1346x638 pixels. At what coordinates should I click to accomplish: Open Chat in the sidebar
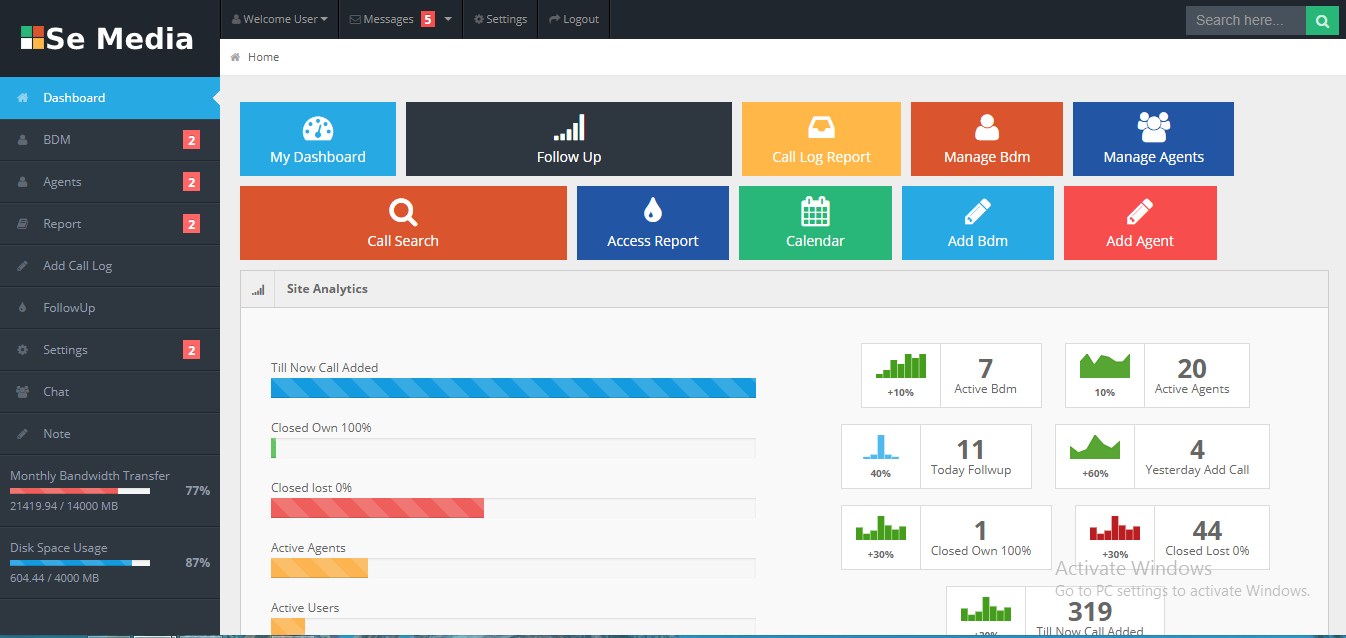[110, 392]
